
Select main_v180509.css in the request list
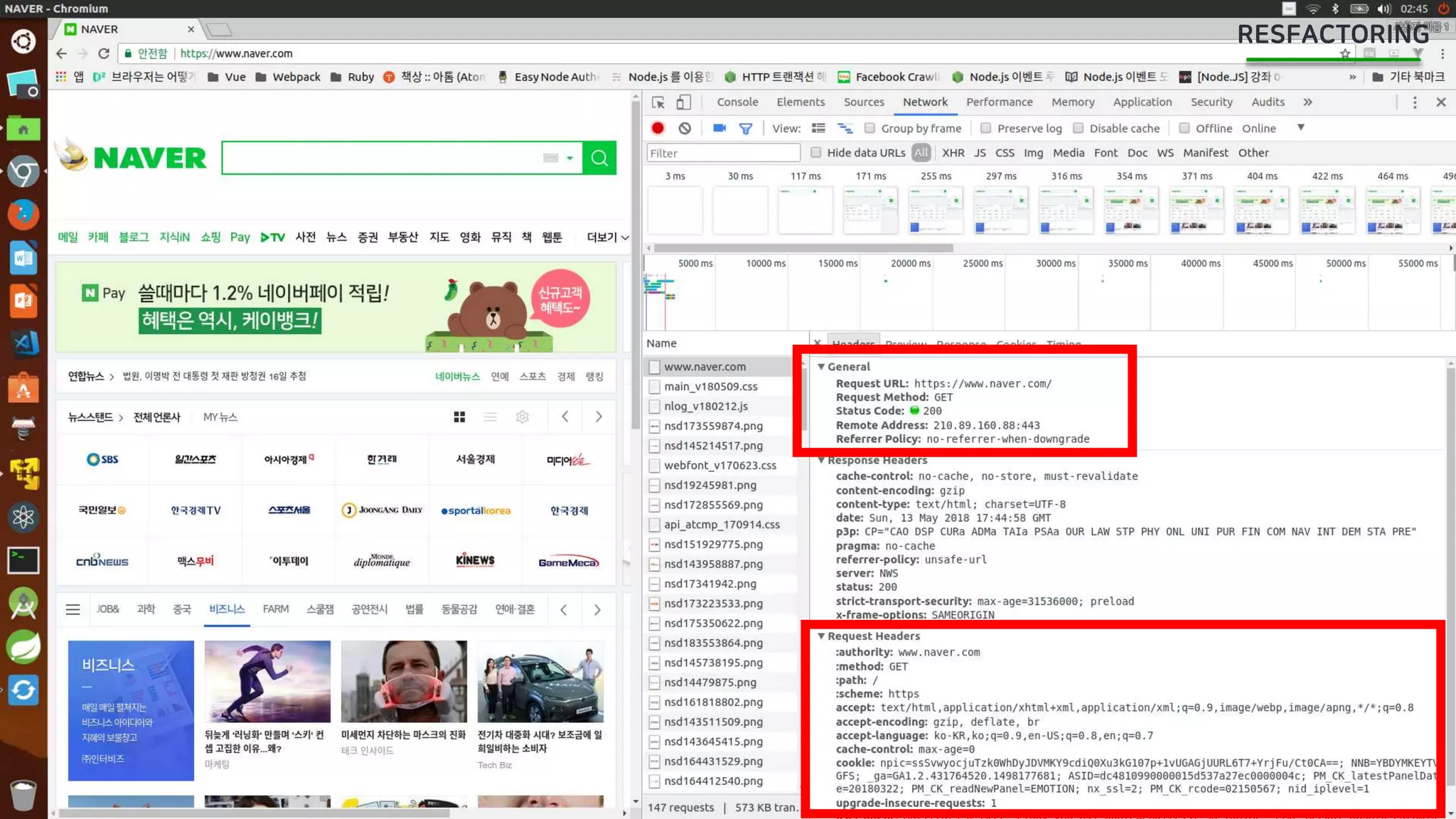click(710, 386)
